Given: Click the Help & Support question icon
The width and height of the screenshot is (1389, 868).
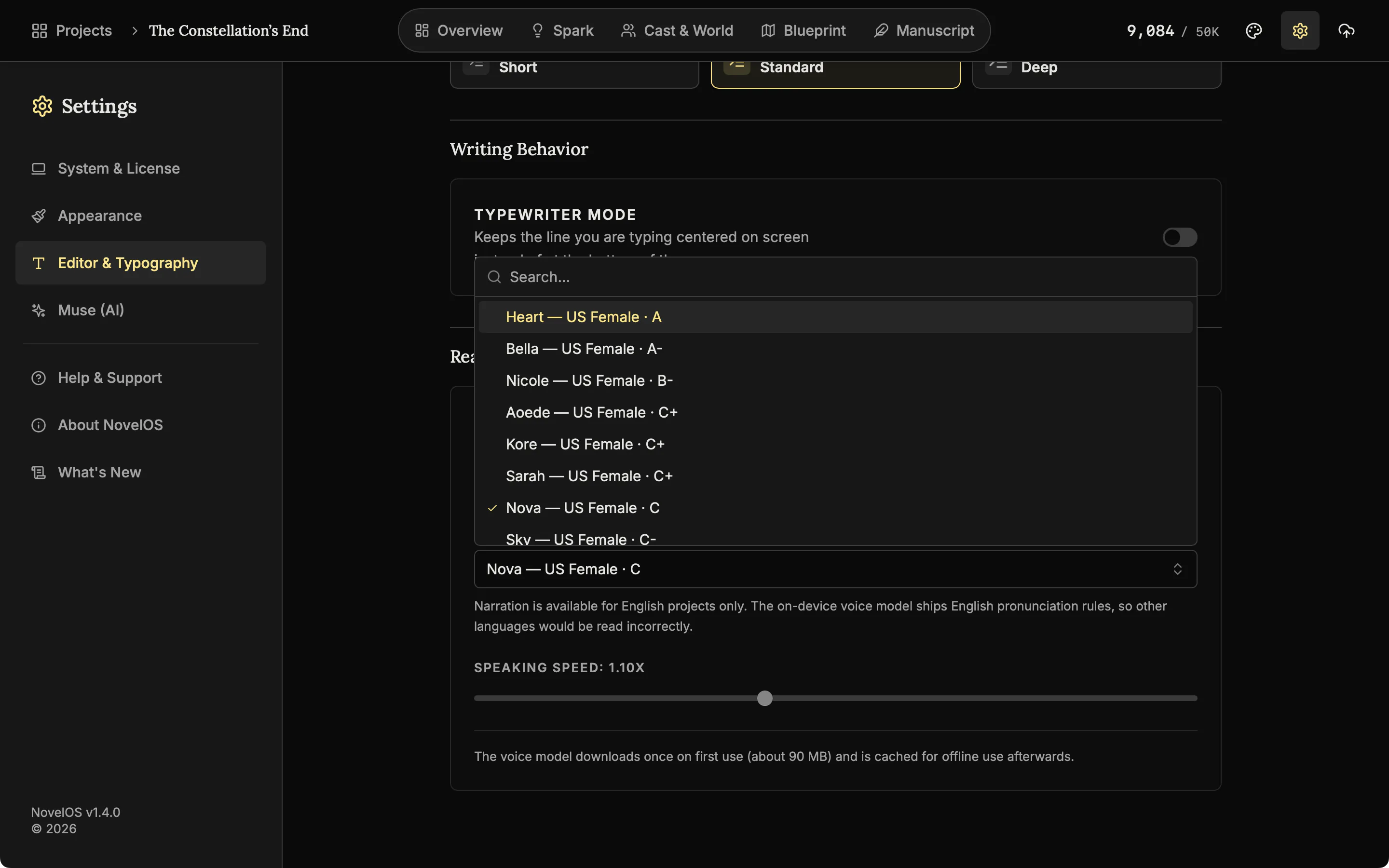Looking at the screenshot, I should 39,379.
